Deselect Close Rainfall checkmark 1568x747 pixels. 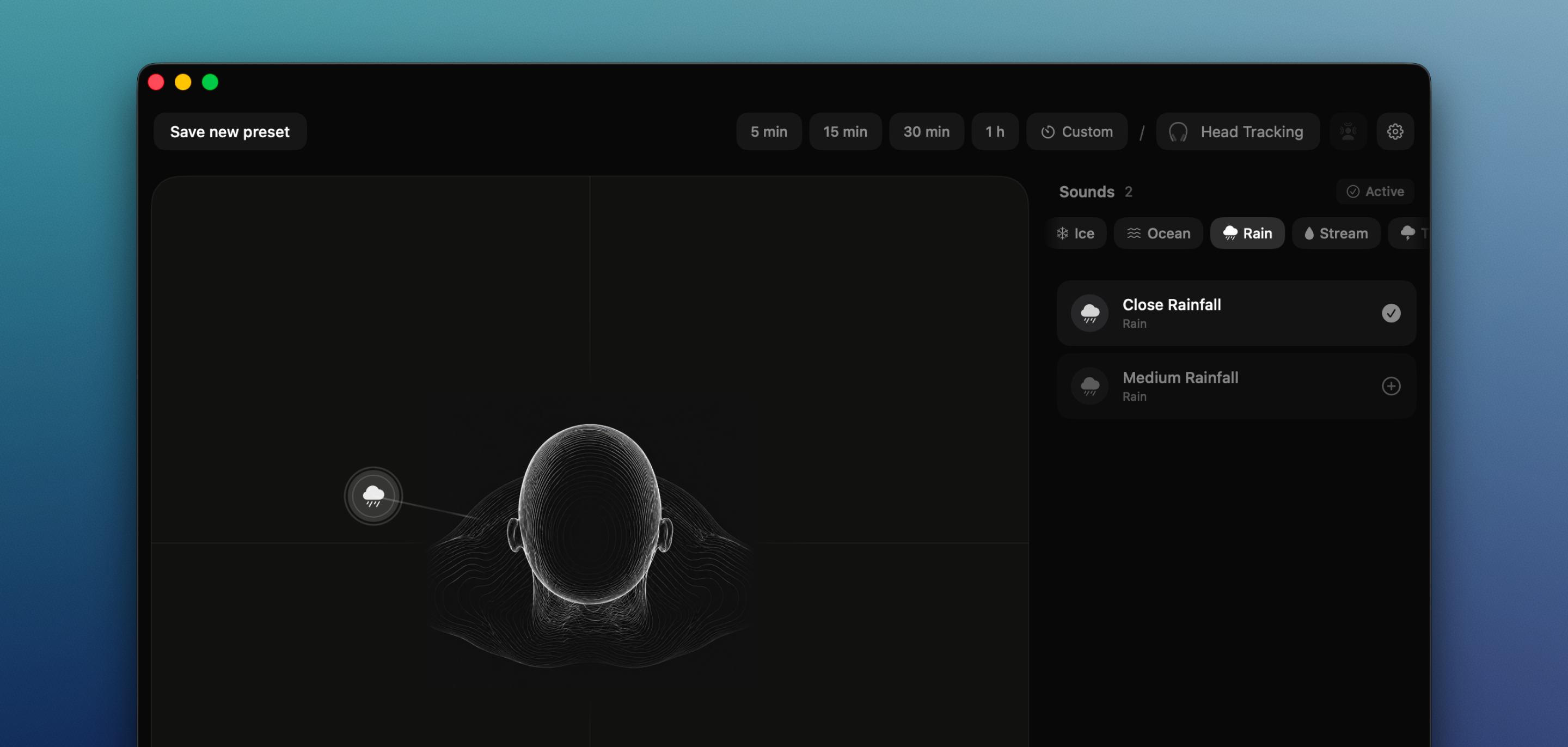1391,313
